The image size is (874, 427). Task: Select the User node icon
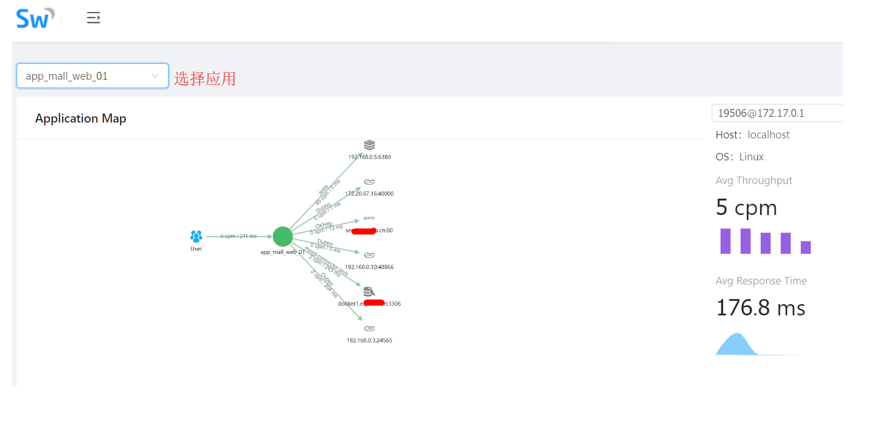[x=196, y=236]
